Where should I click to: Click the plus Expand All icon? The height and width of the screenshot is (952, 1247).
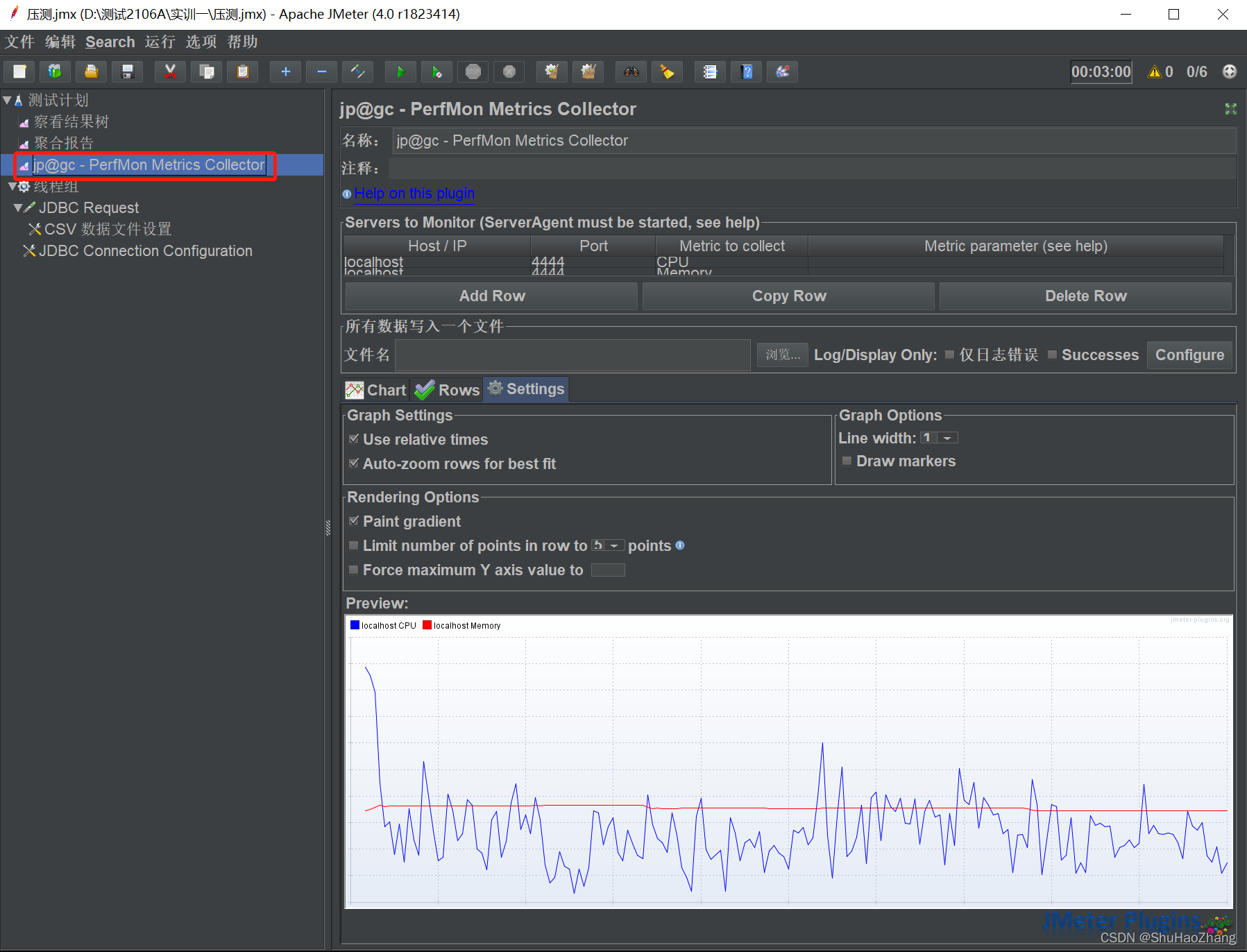tap(285, 71)
